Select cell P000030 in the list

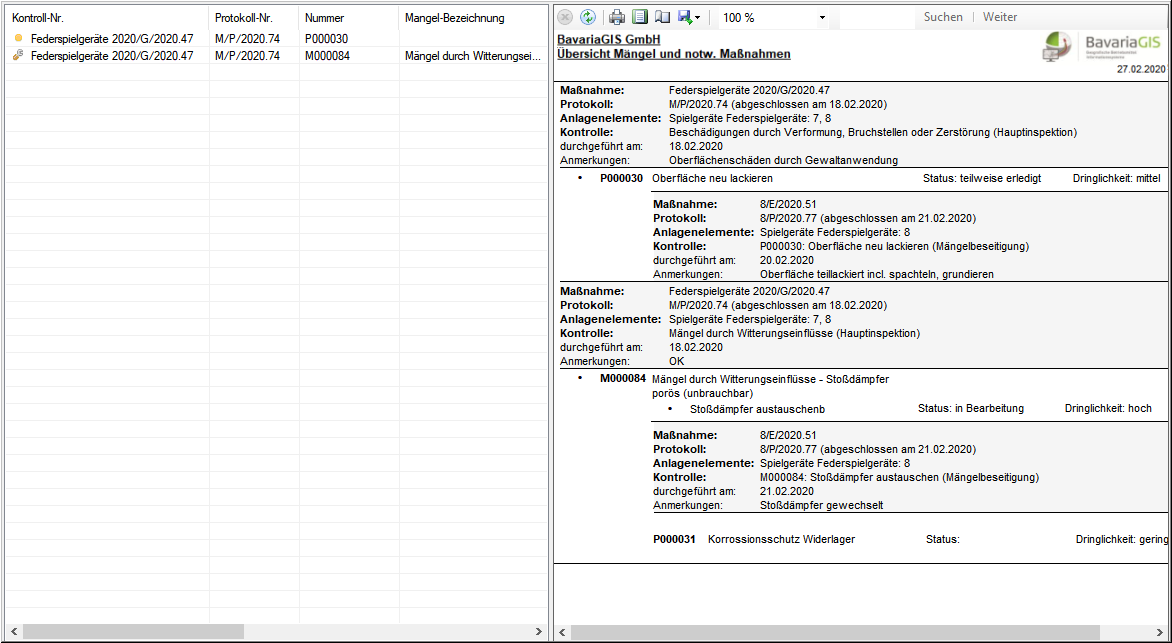327,38
